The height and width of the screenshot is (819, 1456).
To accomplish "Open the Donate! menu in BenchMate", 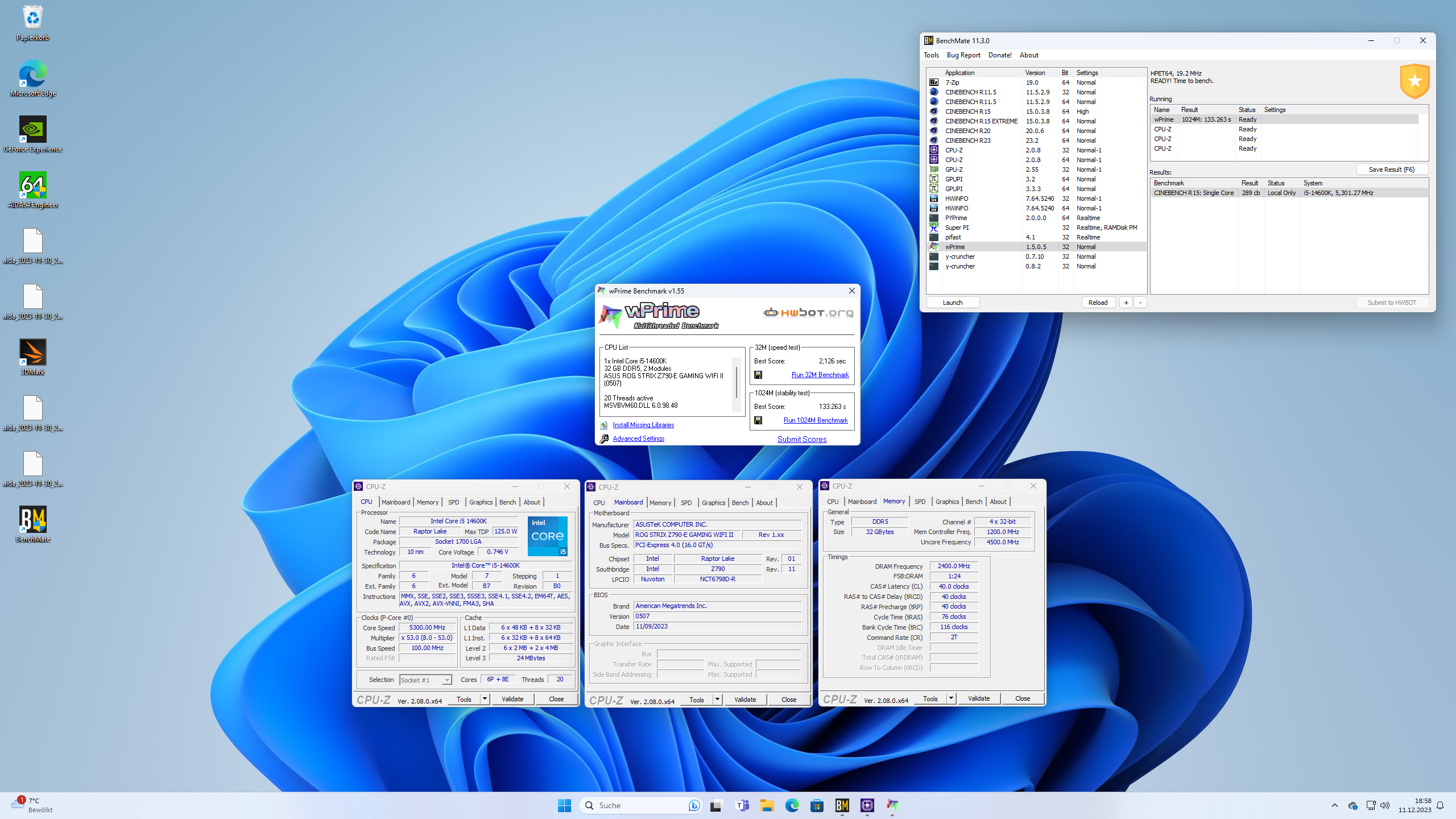I will point(999,55).
